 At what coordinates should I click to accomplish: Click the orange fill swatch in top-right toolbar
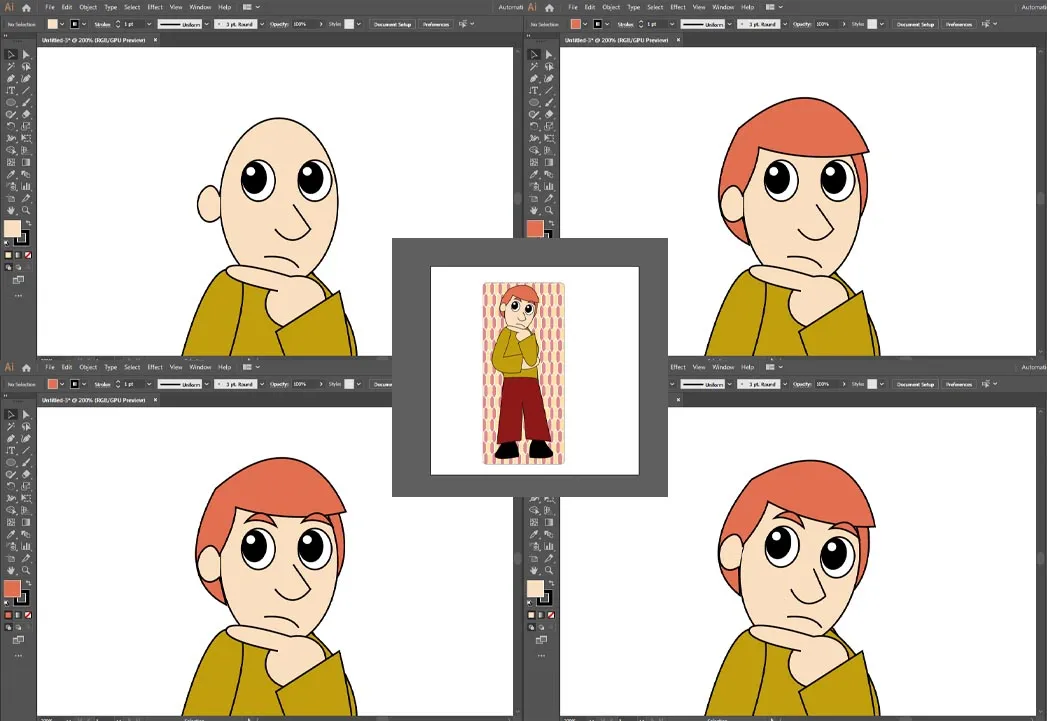[535, 229]
